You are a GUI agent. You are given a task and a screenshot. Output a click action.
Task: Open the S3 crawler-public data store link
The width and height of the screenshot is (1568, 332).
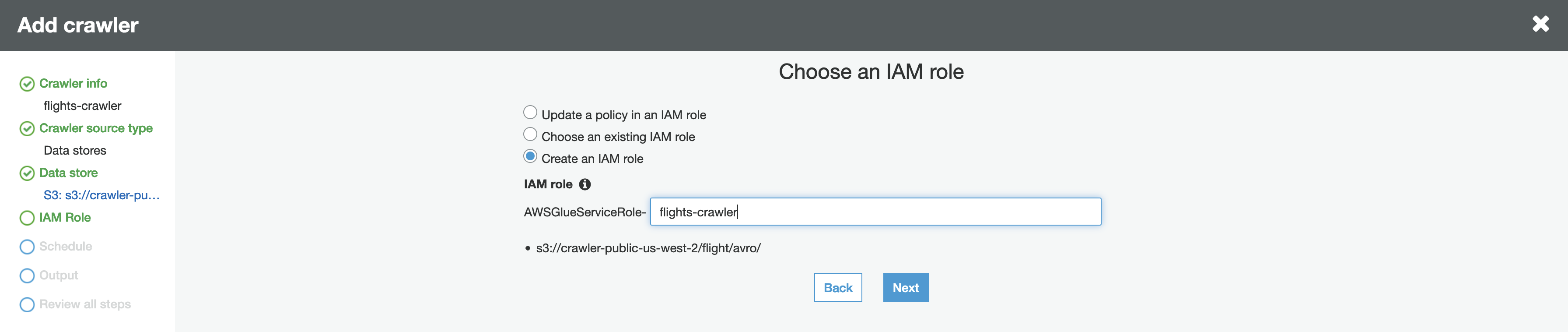pos(101,195)
